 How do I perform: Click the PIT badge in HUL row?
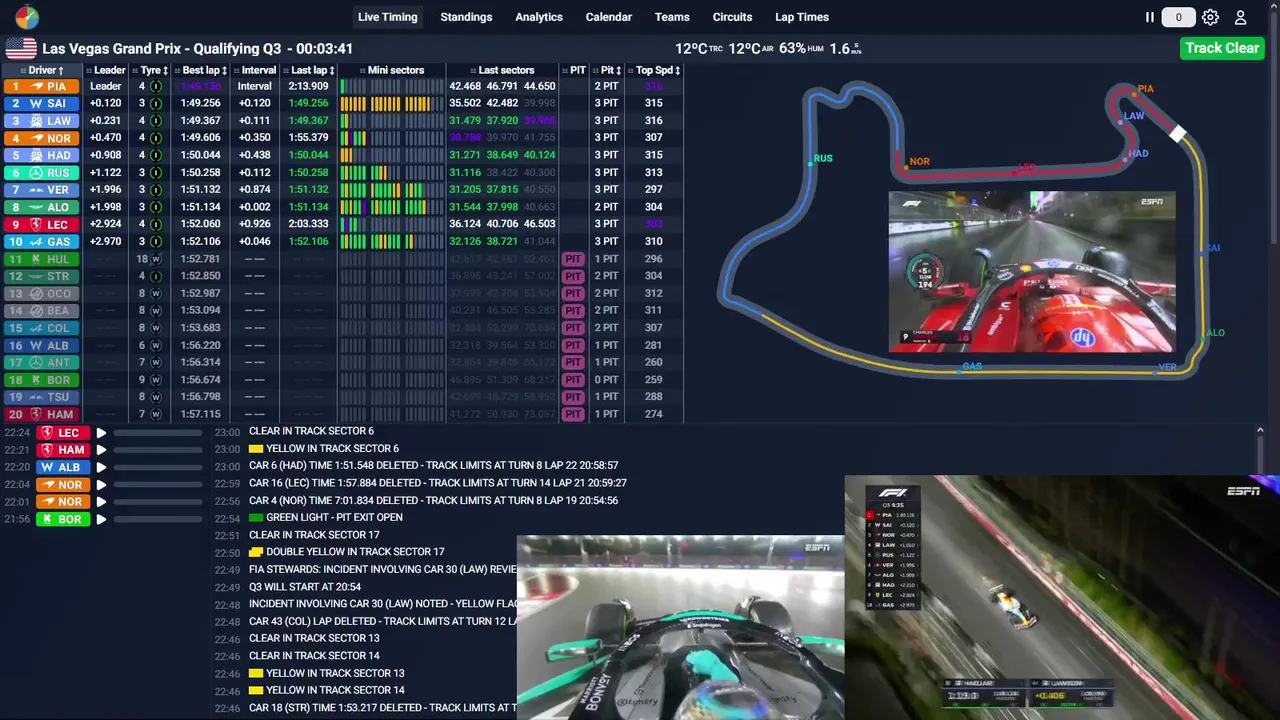pyautogui.click(x=573, y=259)
